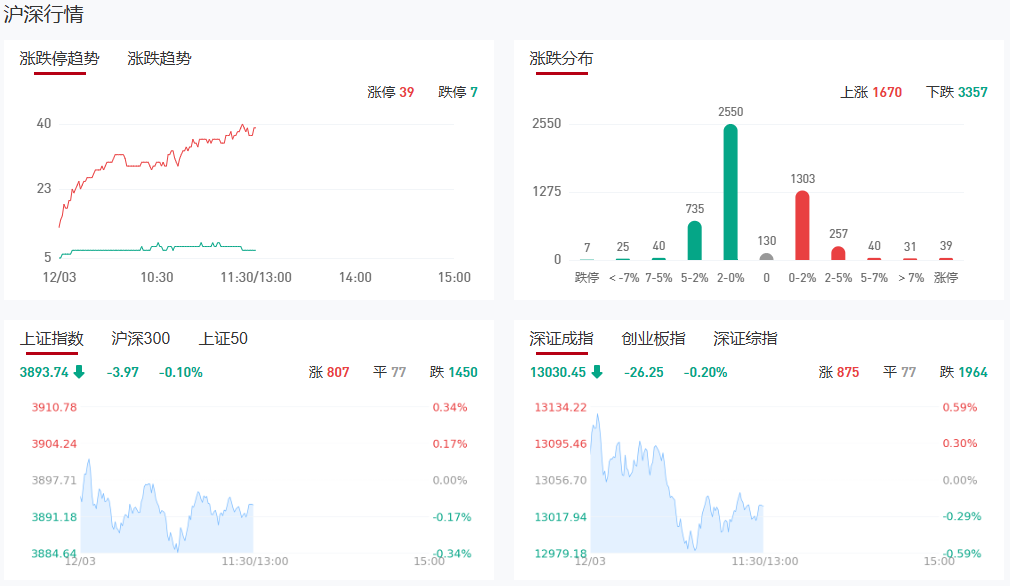Click the red 2-5% bar showing 257
Viewport: 1010px width, 586px height.
pyautogui.click(x=838, y=253)
